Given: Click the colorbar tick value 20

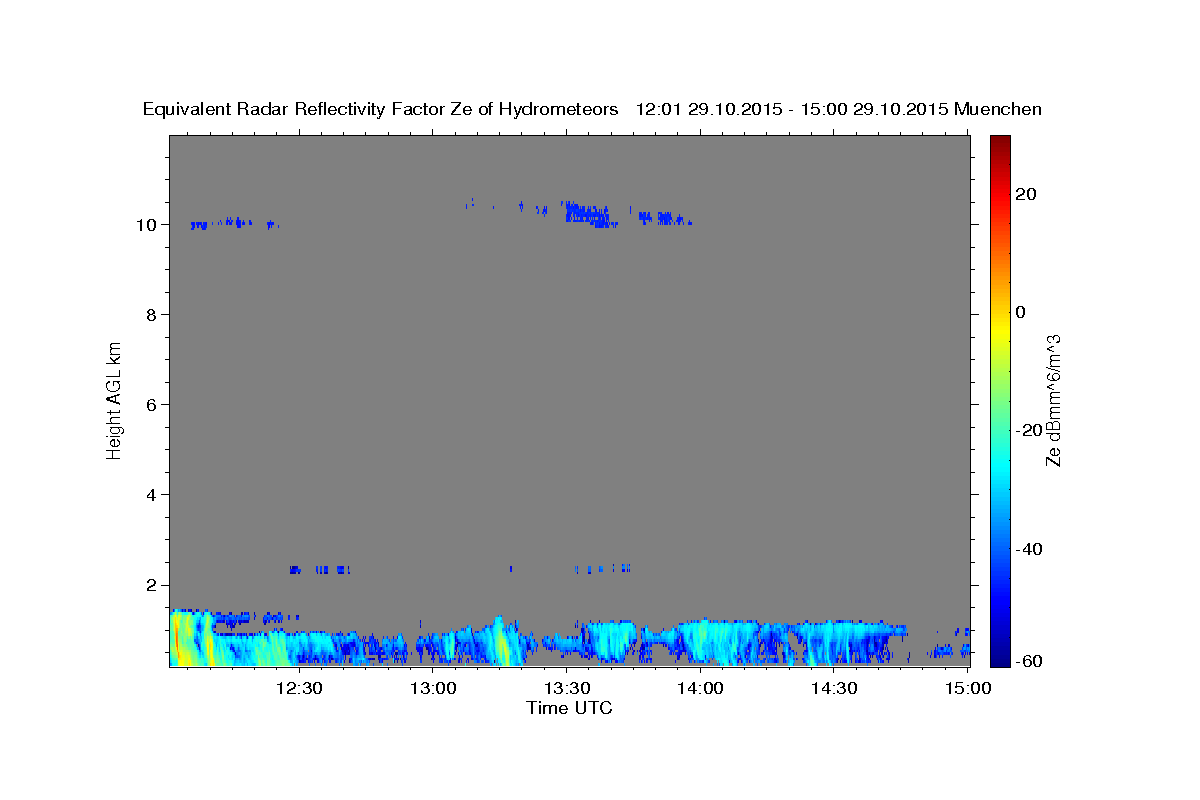Looking at the screenshot, I should click(1025, 194).
